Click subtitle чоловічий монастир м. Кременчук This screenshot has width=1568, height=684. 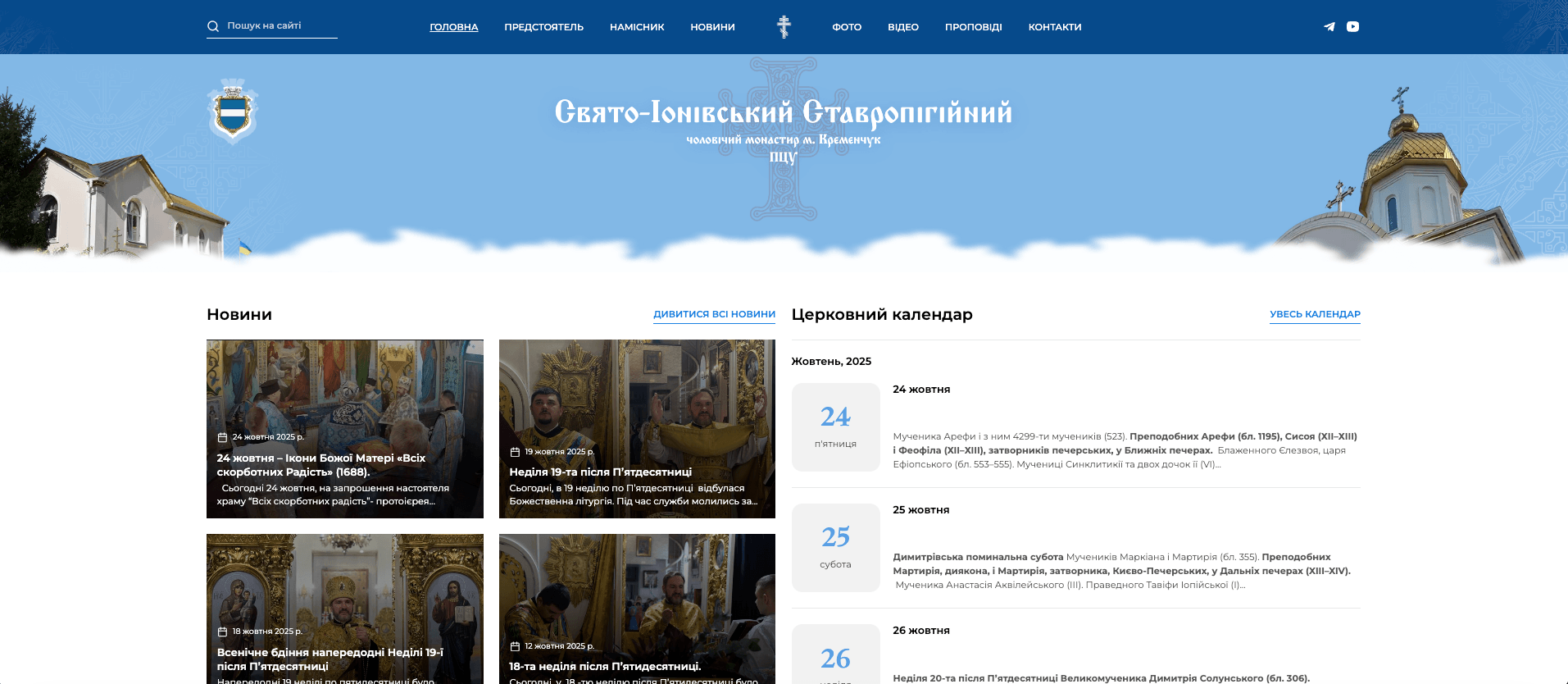coord(784,139)
